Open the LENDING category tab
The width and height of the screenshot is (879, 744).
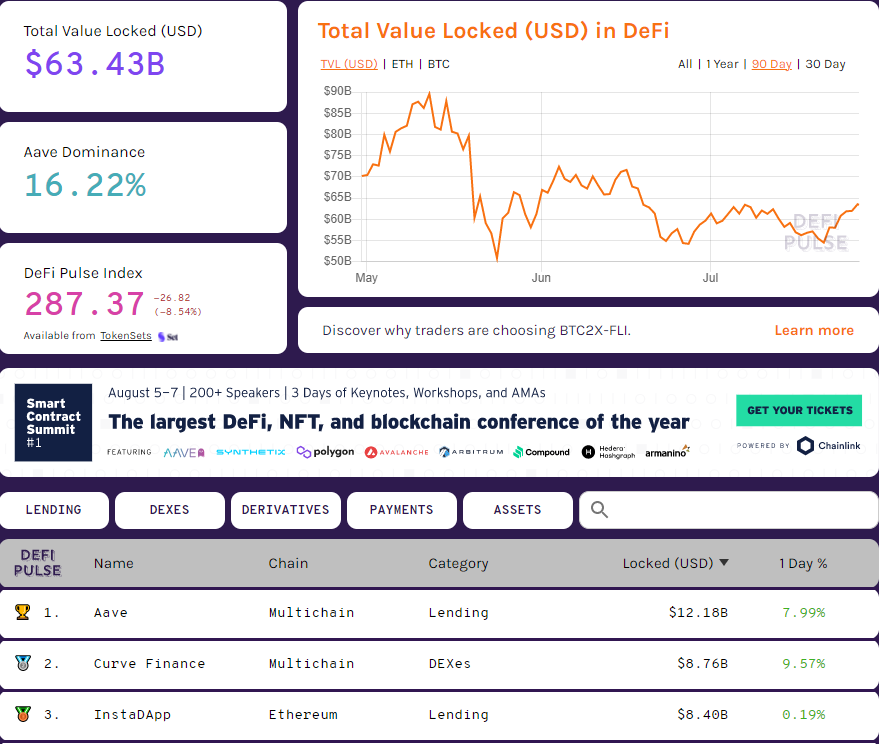pyautogui.click(x=54, y=510)
